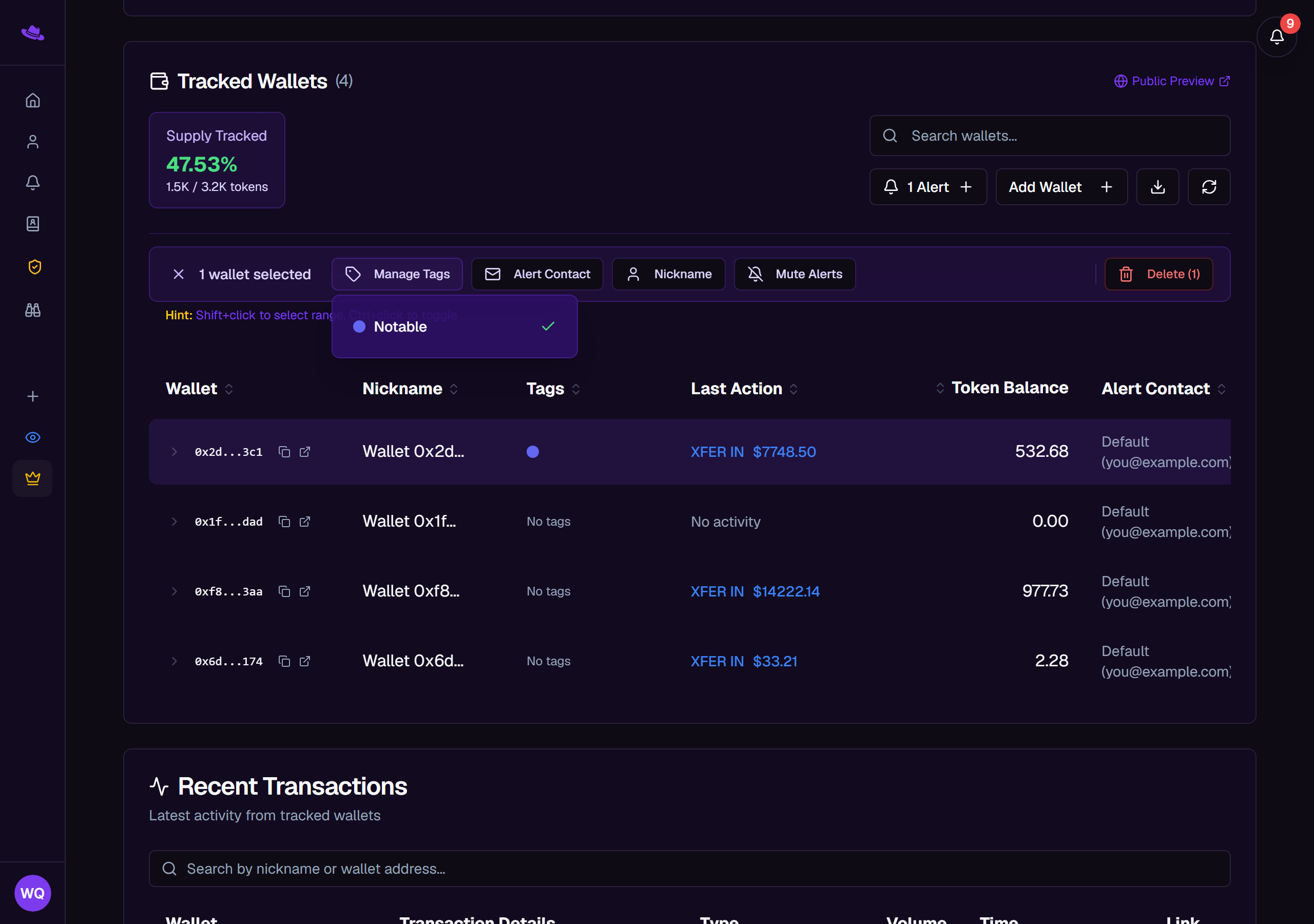Open wallet 0x1f...dad in explorer
1314x924 pixels.
pyautogui.click(x=304, y=522)
